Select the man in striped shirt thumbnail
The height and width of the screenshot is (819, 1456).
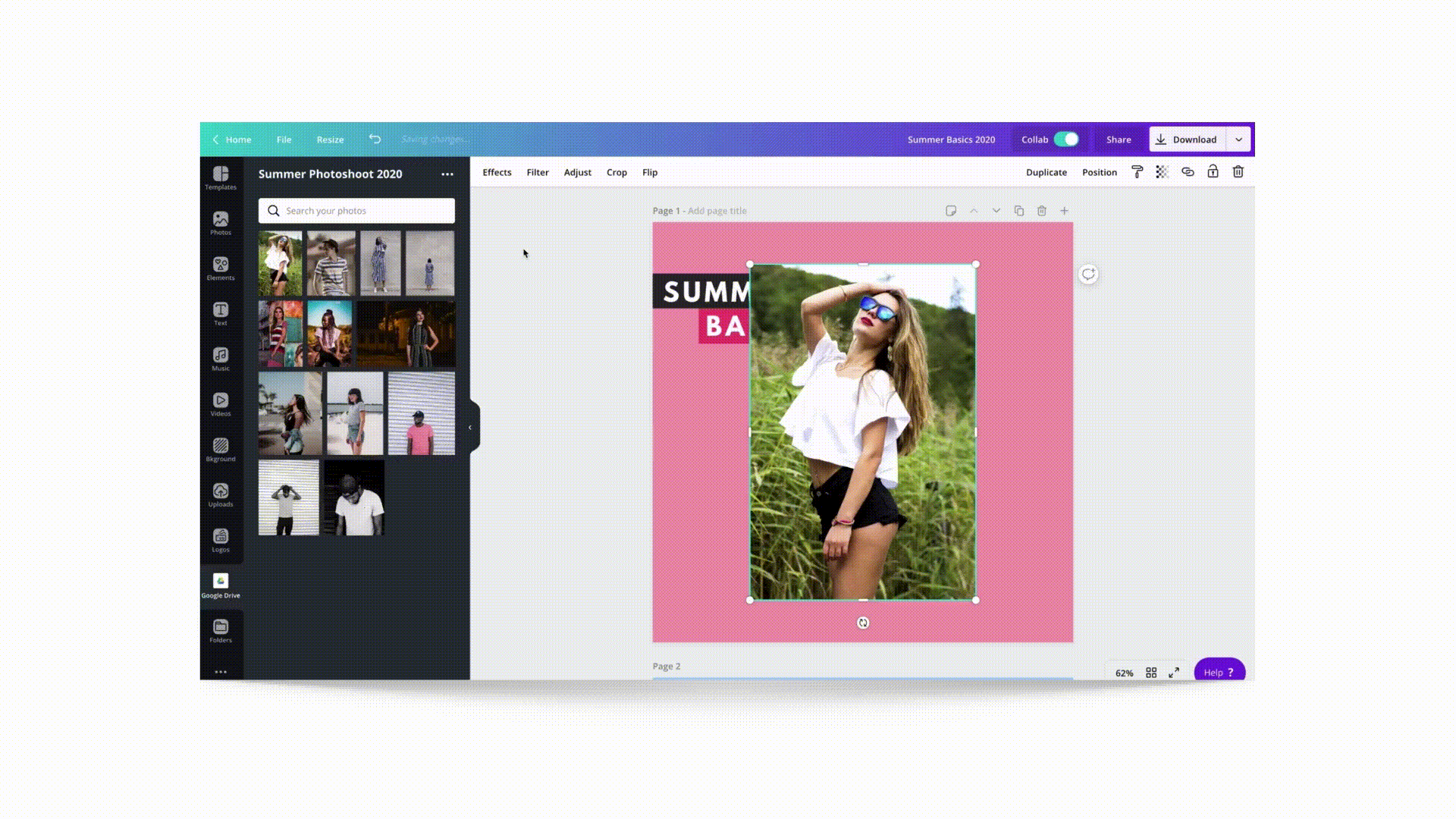tap(331, 263)
